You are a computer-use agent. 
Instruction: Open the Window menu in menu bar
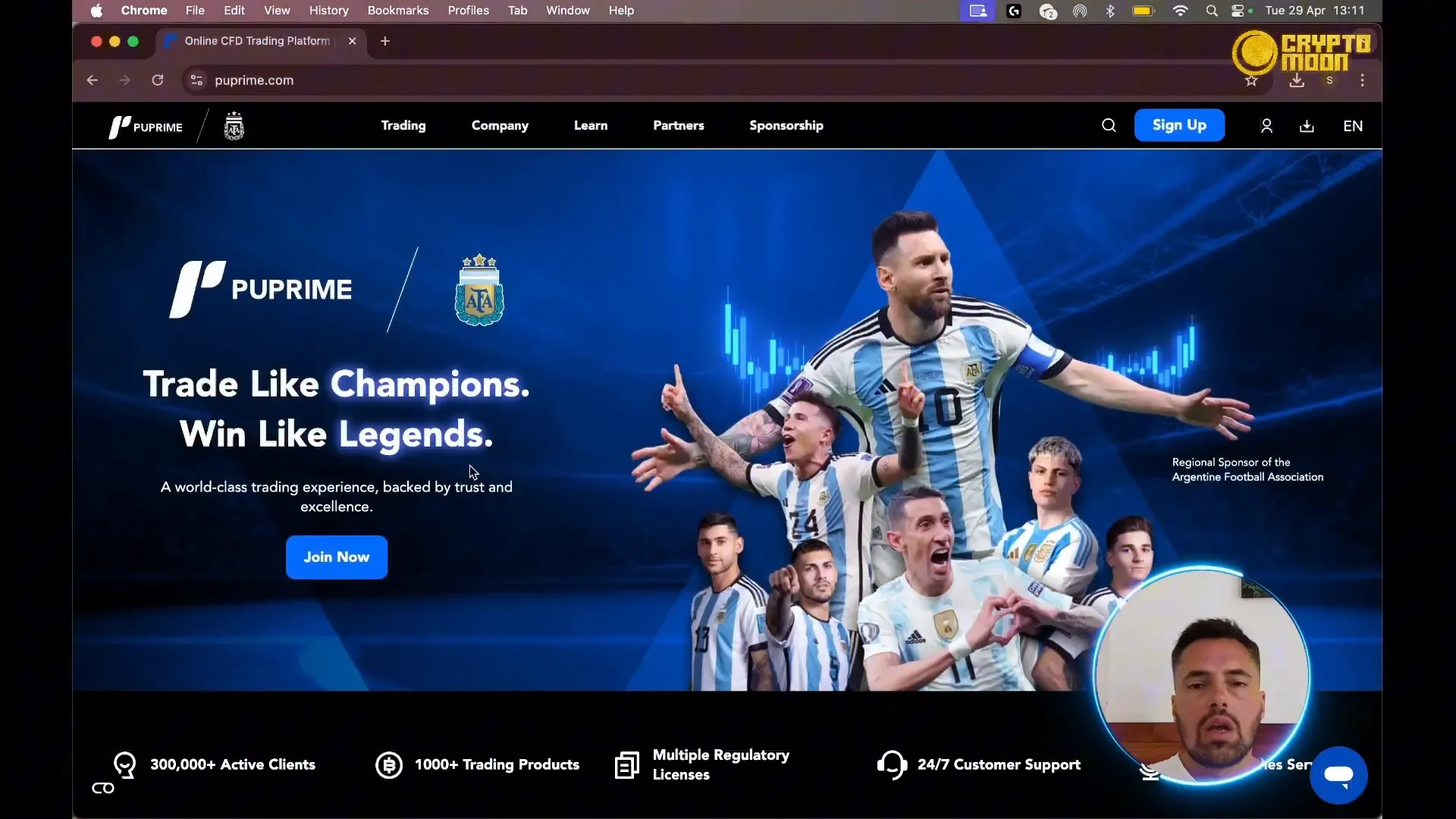tap(568, 11)
